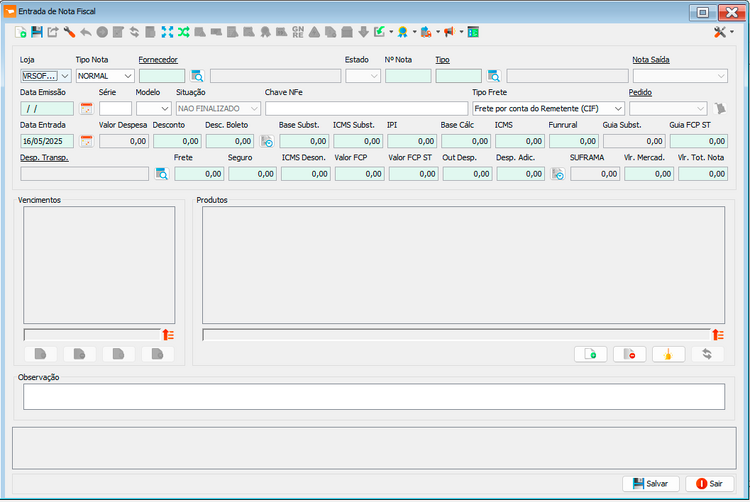The height and width of the screenshot is (502, 750).
Task: Click the GNRE toolbar icon
Action: 298,33
